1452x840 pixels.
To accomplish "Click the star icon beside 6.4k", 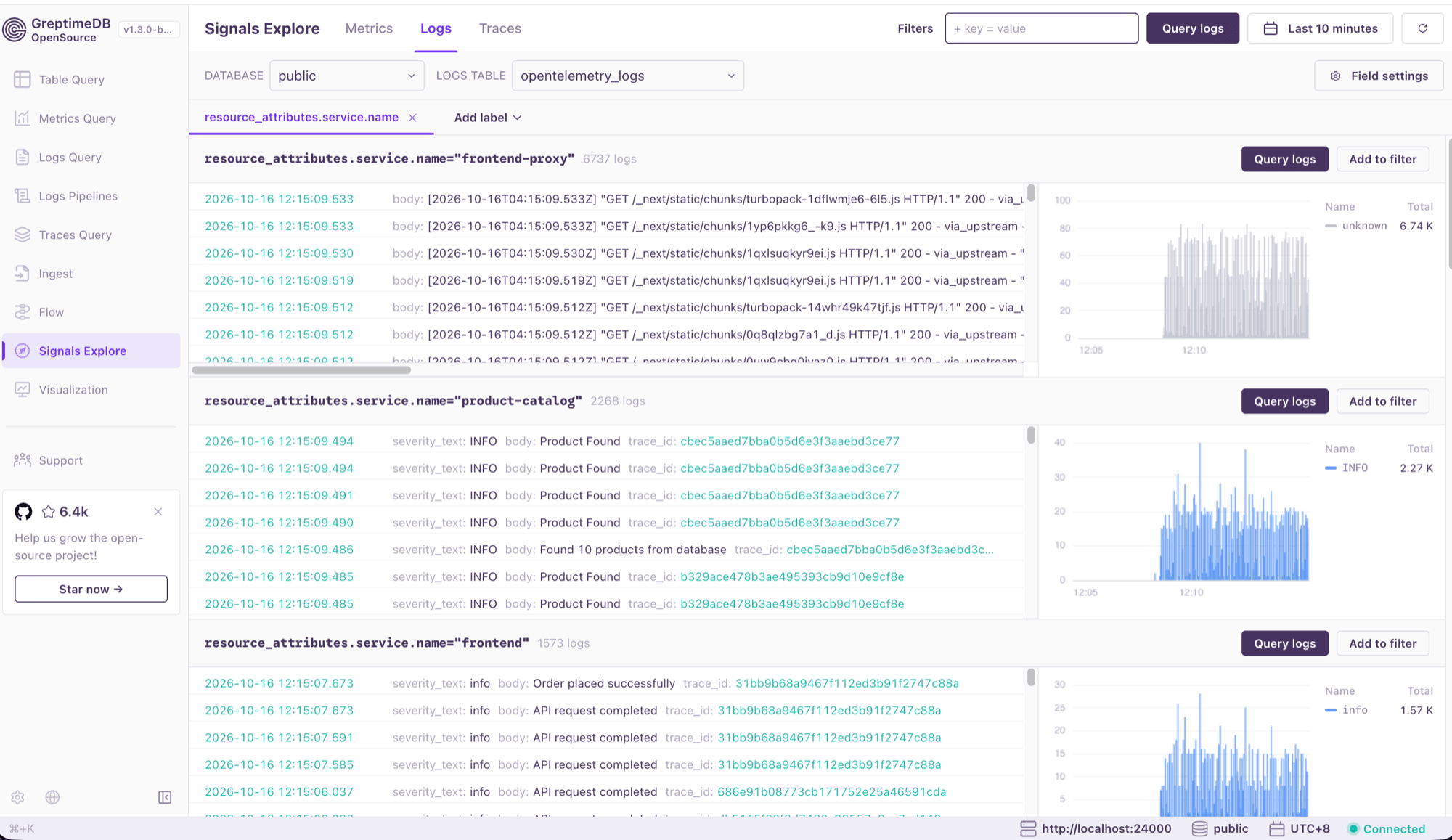I will (x=49, y=512).
